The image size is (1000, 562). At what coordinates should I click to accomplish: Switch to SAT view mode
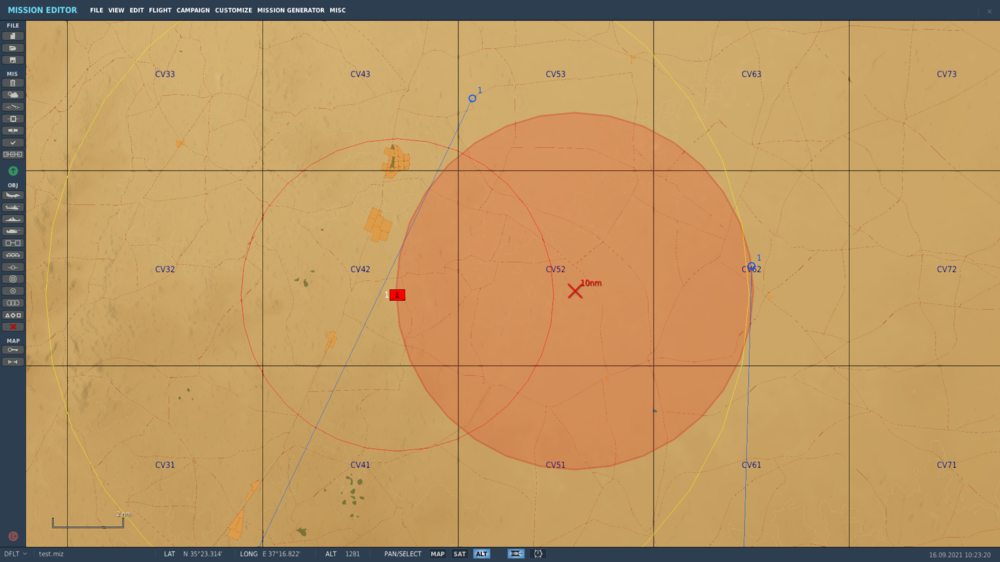pos(460,554)
